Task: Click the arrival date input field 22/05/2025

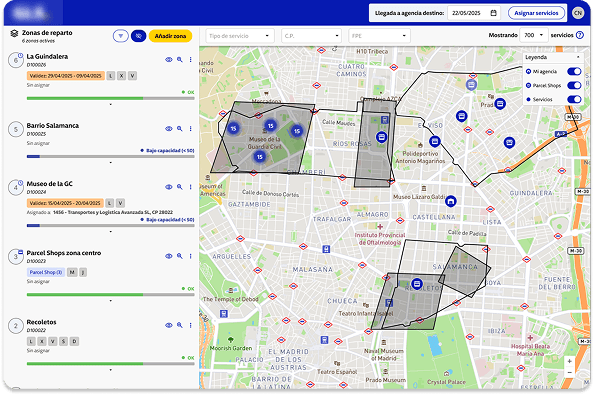Action: [474, 13]
